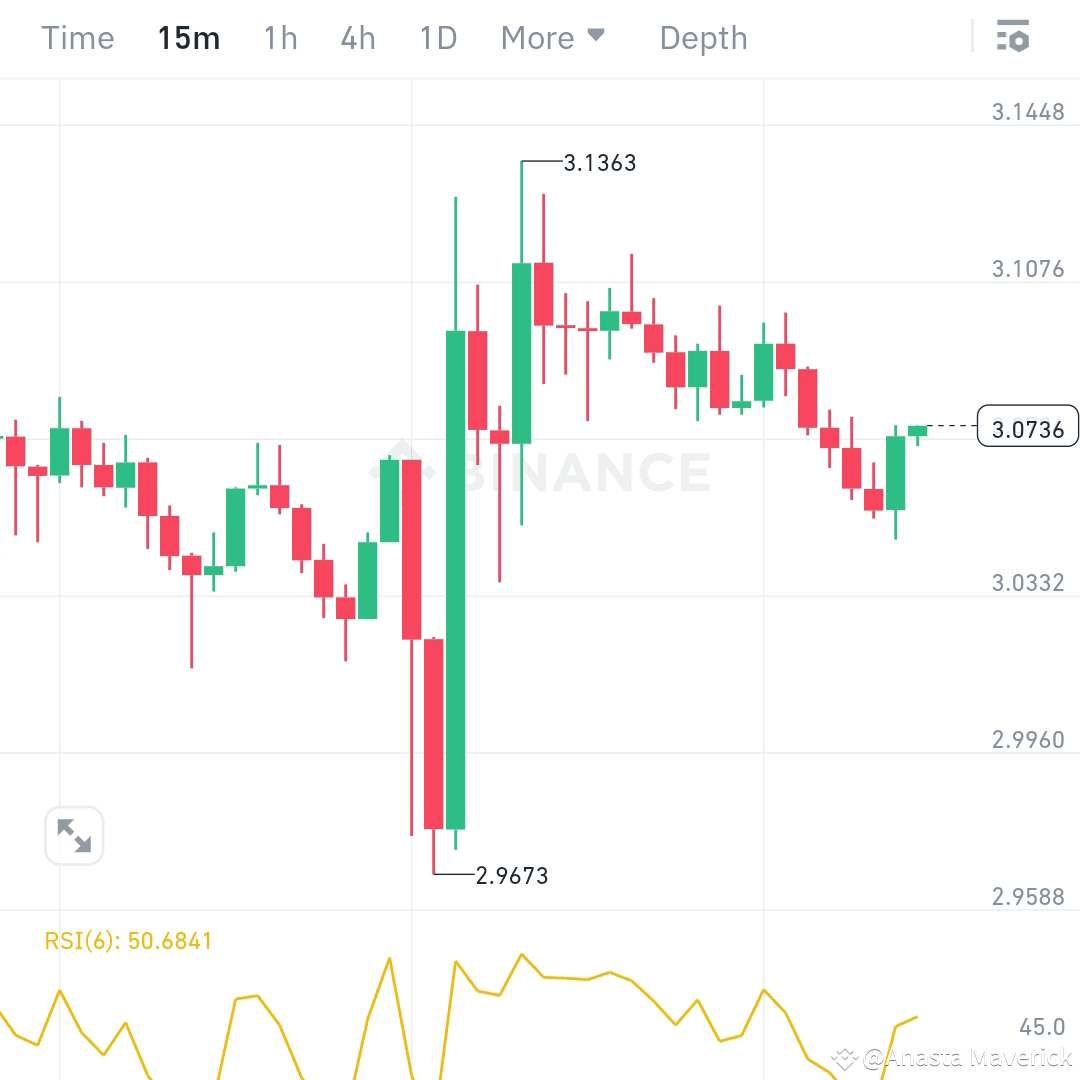Screen dimensions: 1080x1080
Task: Switch to the 4h timeframe
Action: pos(357,37)
